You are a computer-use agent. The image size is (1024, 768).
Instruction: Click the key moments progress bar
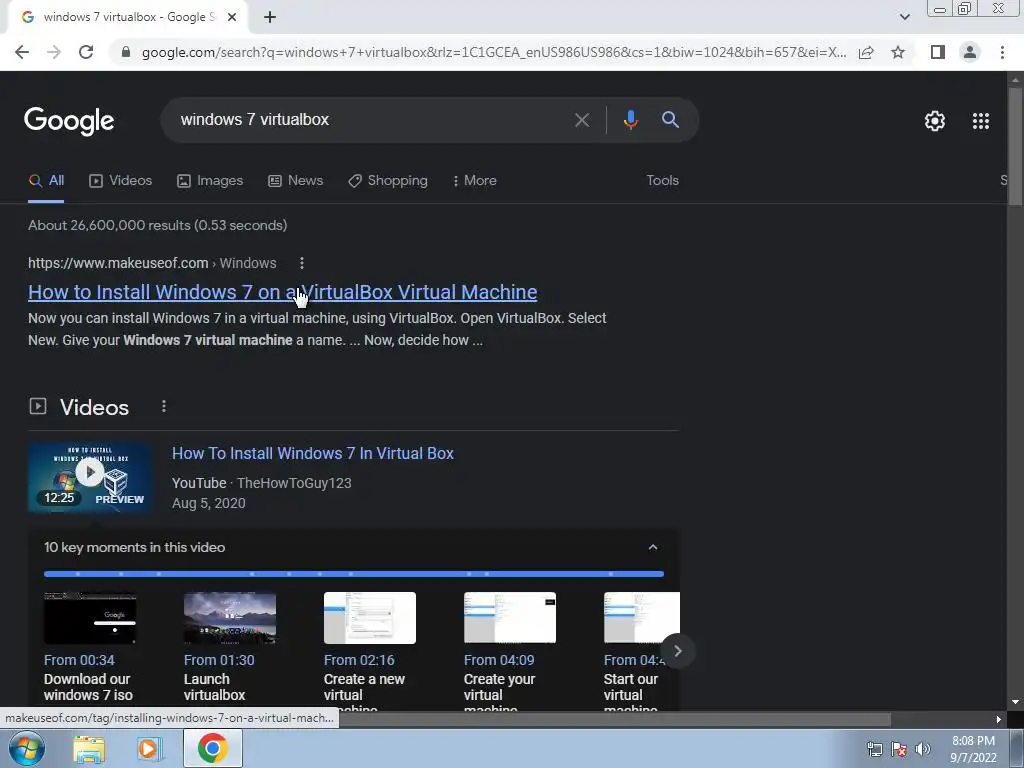(353, 574)
